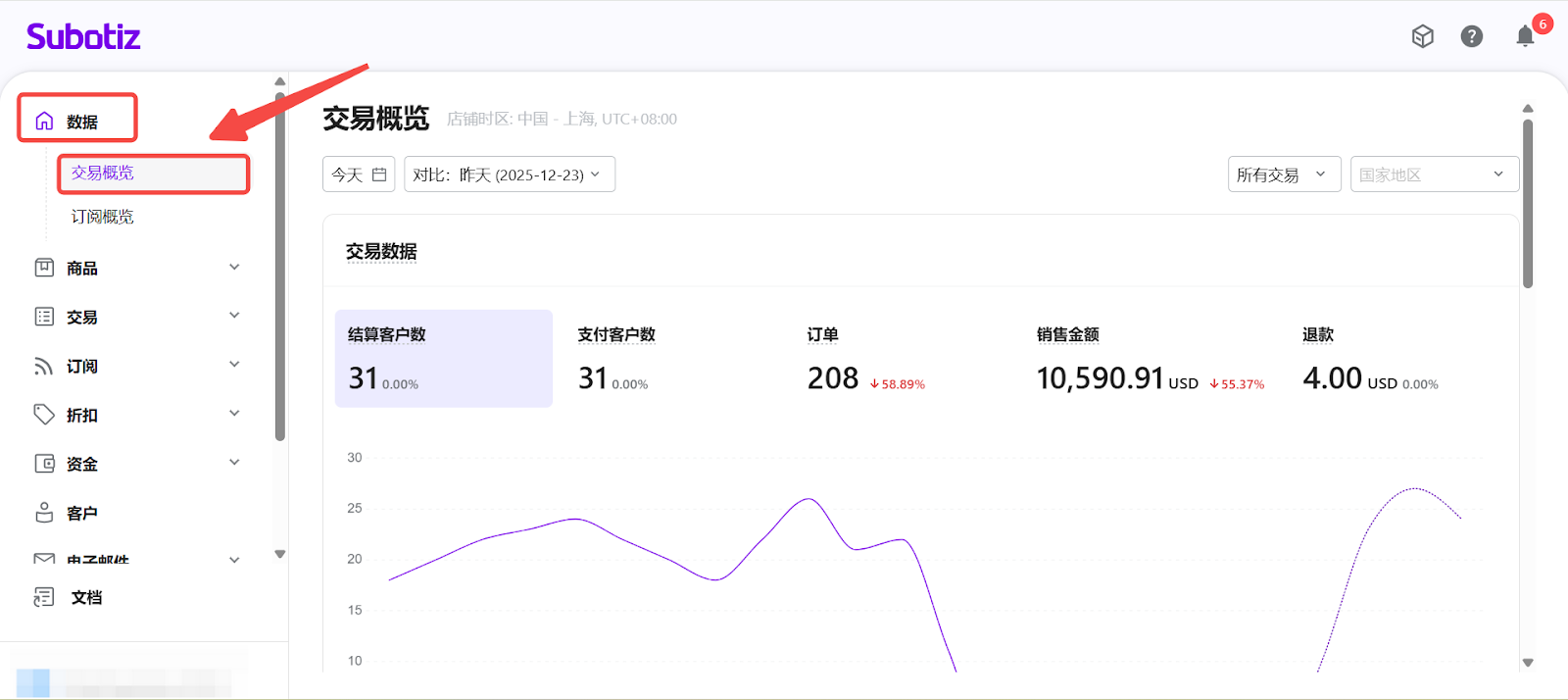1568x700 pixels.
Task: Expand the 订阅 sidebar chevron
Action: 234,365
